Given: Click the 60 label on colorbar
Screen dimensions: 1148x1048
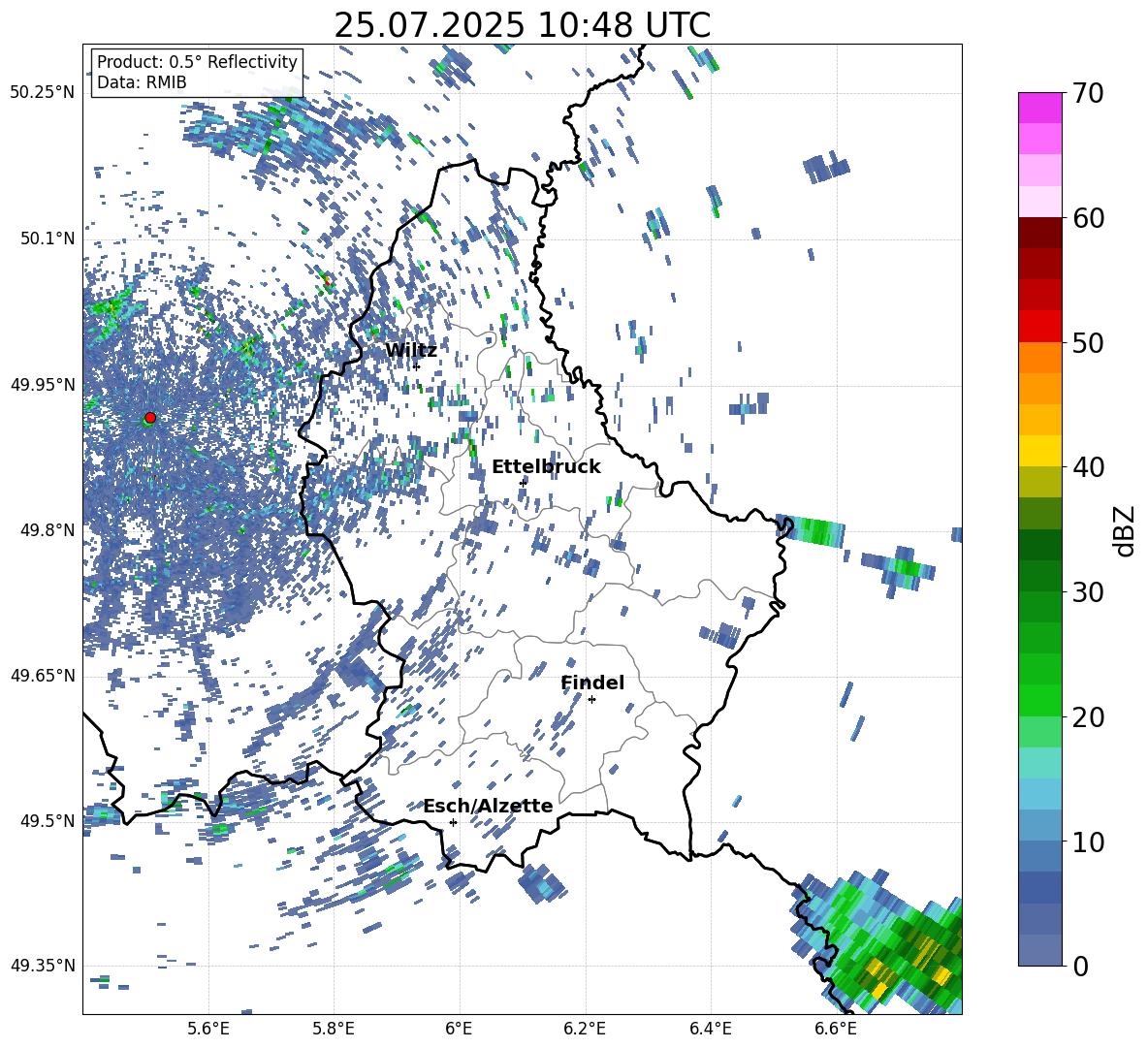Looking at the screenshot, I should 1087,218.
